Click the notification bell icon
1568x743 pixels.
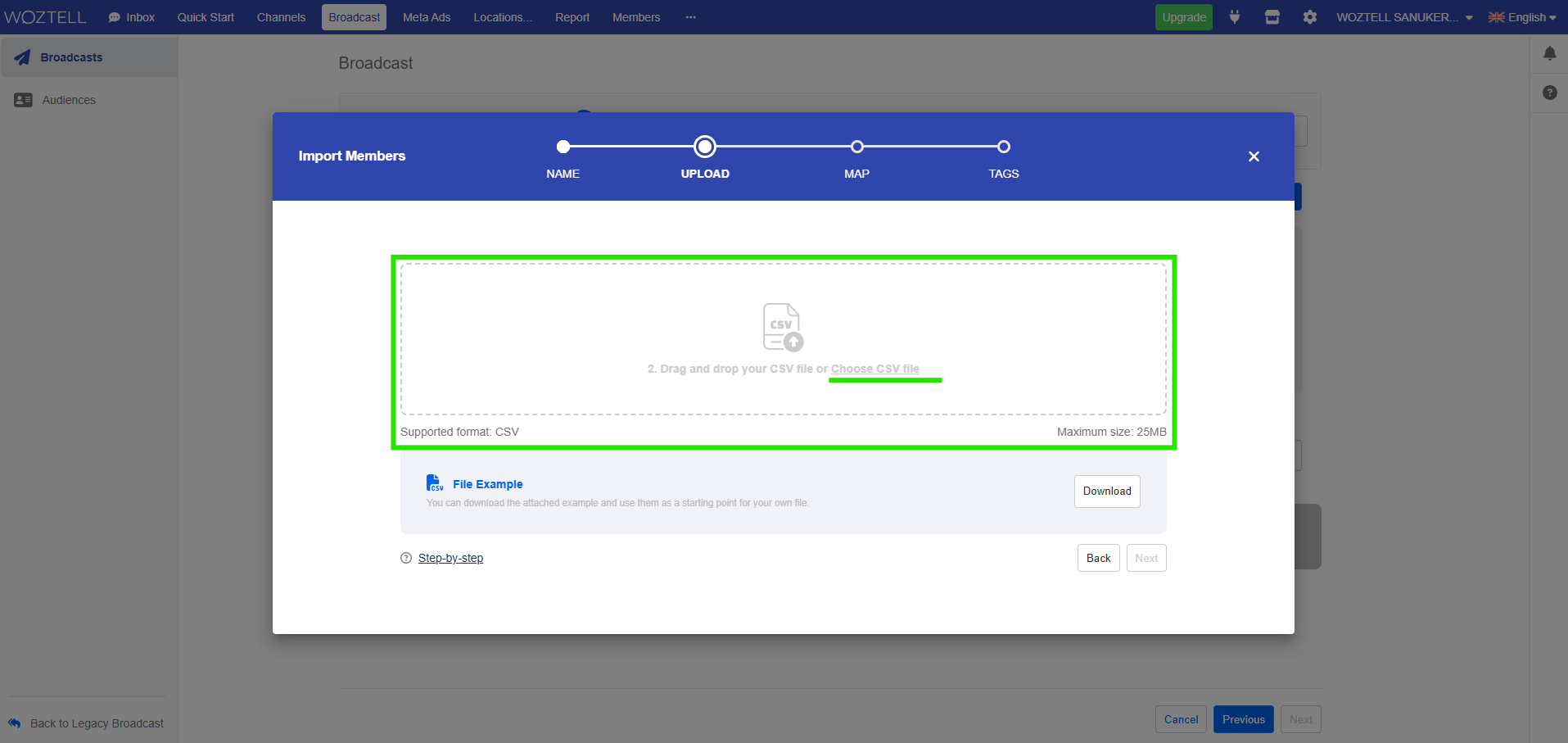click(x=1550, y=53)
